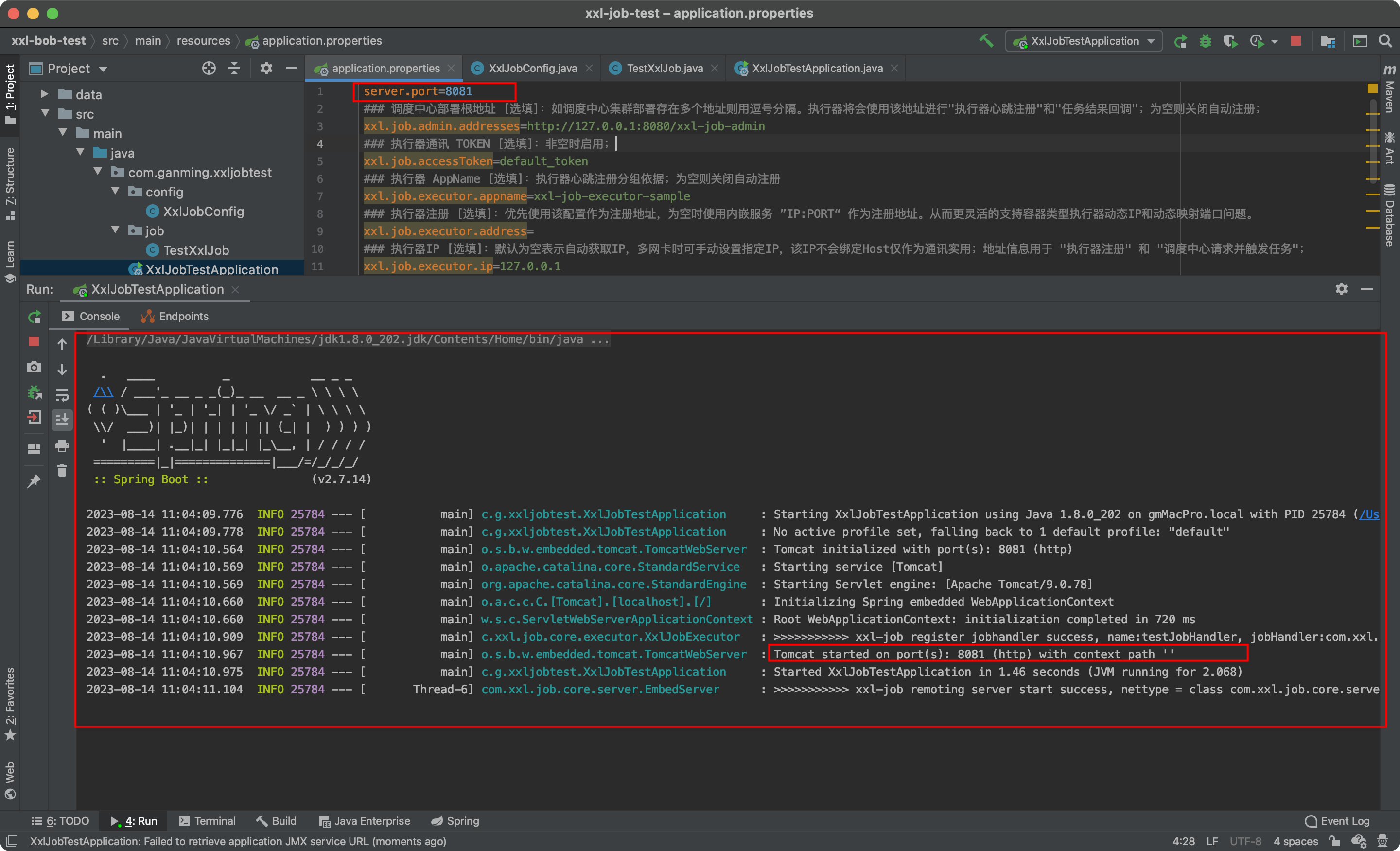
Task: Close the application.properties tab
Action: pyautogui.click(x=451, y=68)
